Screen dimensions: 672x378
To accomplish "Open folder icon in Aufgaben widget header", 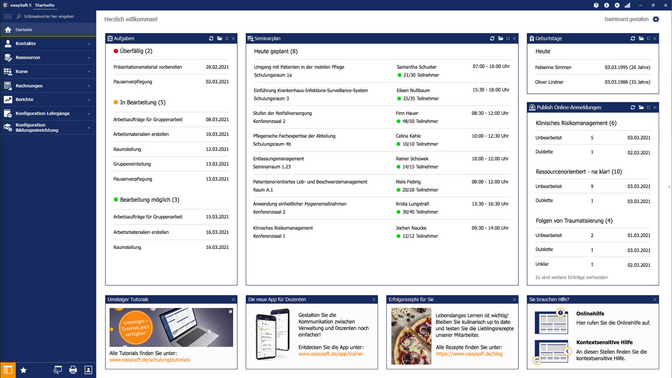I will pos(219,39).
